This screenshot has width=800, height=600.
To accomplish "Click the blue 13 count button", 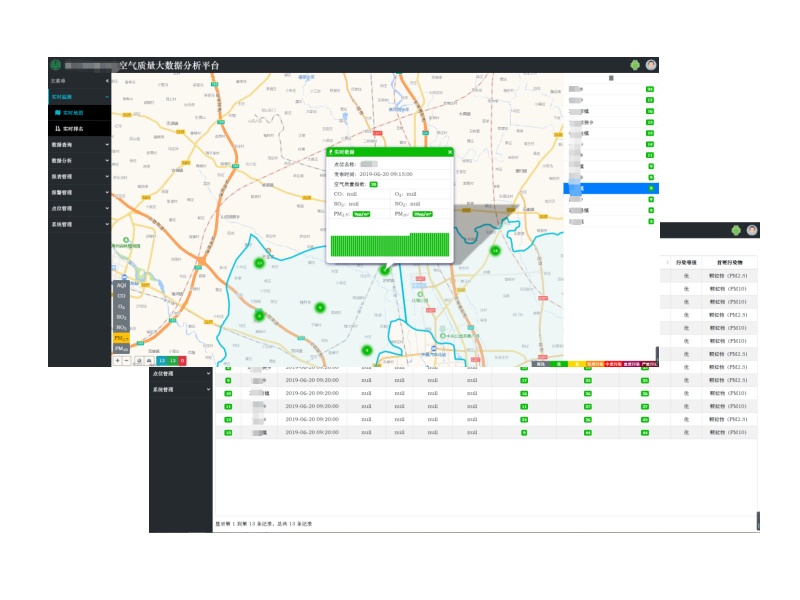I will tap(161, 360).
